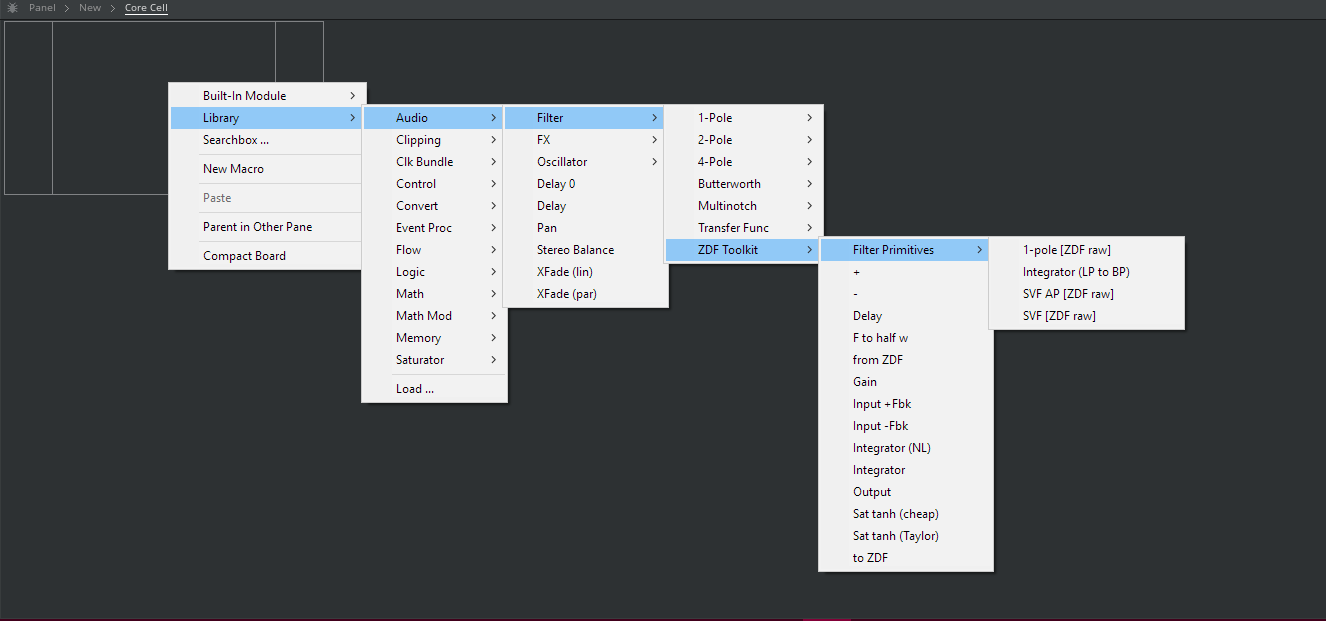
Task: Open the Oscillator submenu
Action: [x=585, y=162]
